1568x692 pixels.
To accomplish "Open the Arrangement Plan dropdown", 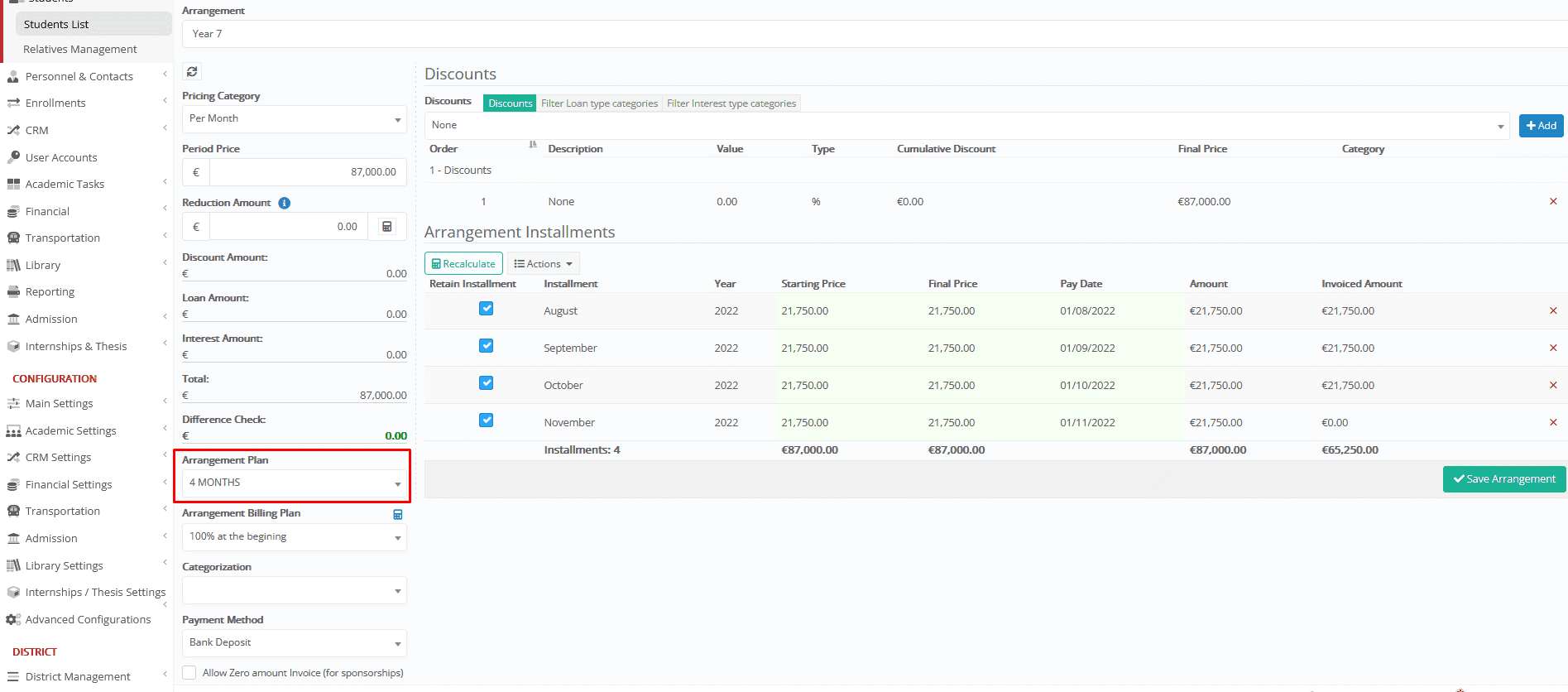I will coord(295,483).
